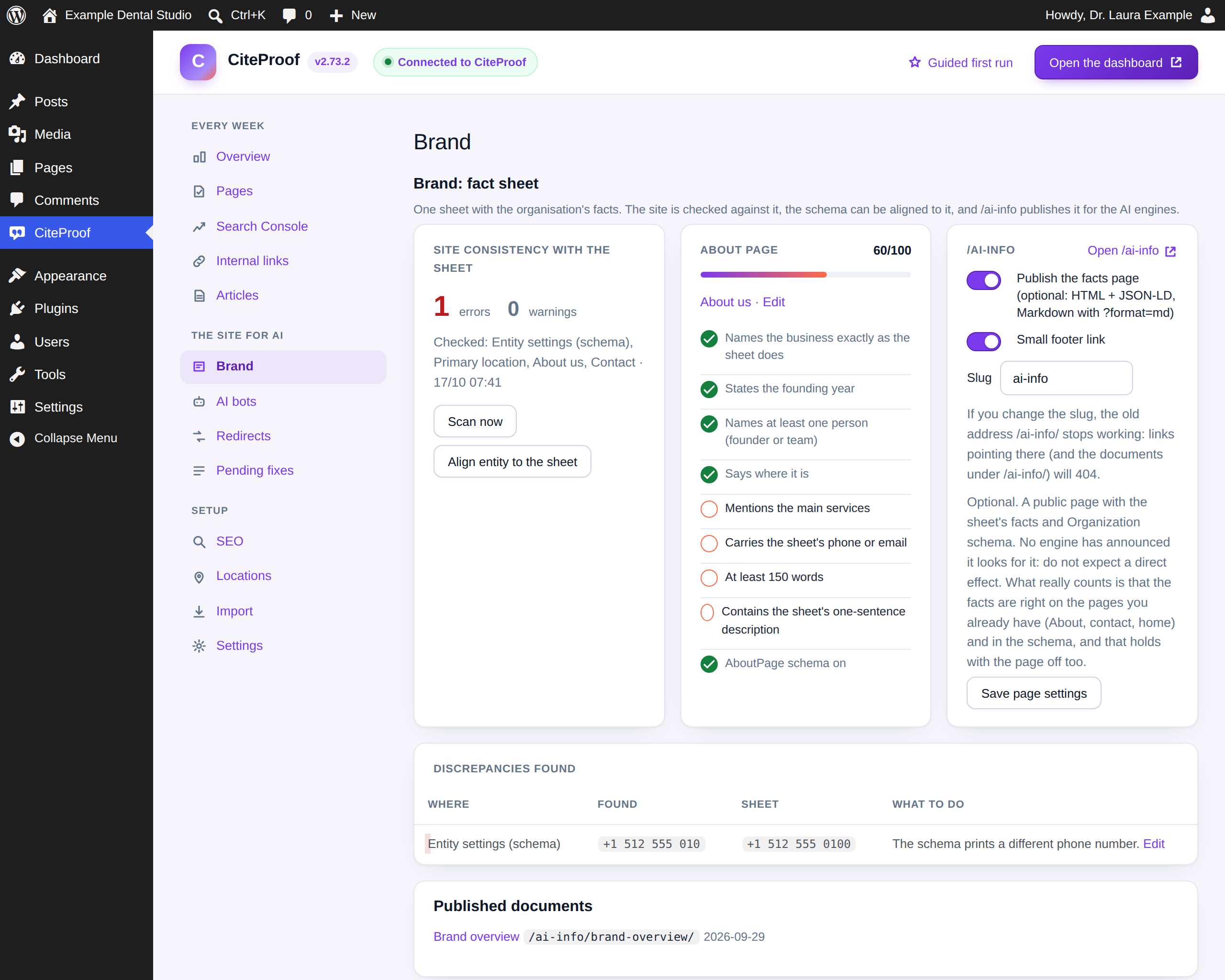This screenshot has height=980, width=1225.
Task: Click the About us link
Action: pyautogui.click(x=725, y=301)
